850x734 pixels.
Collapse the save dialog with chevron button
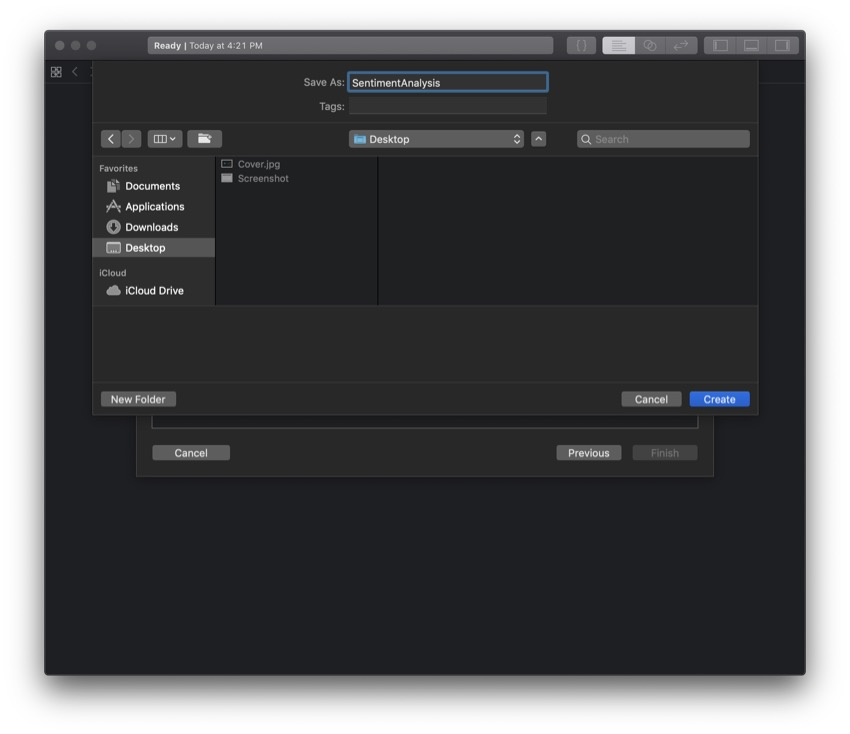(538, 139)
